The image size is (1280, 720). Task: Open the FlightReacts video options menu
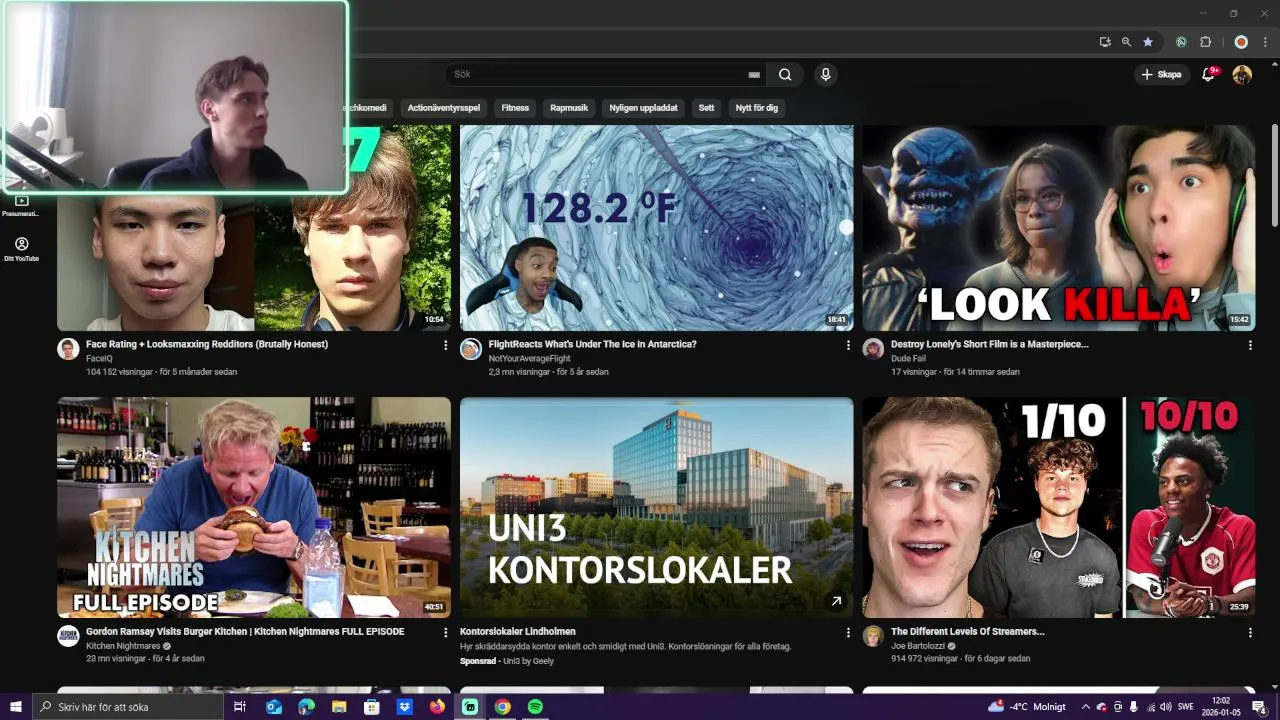(848, 345)
